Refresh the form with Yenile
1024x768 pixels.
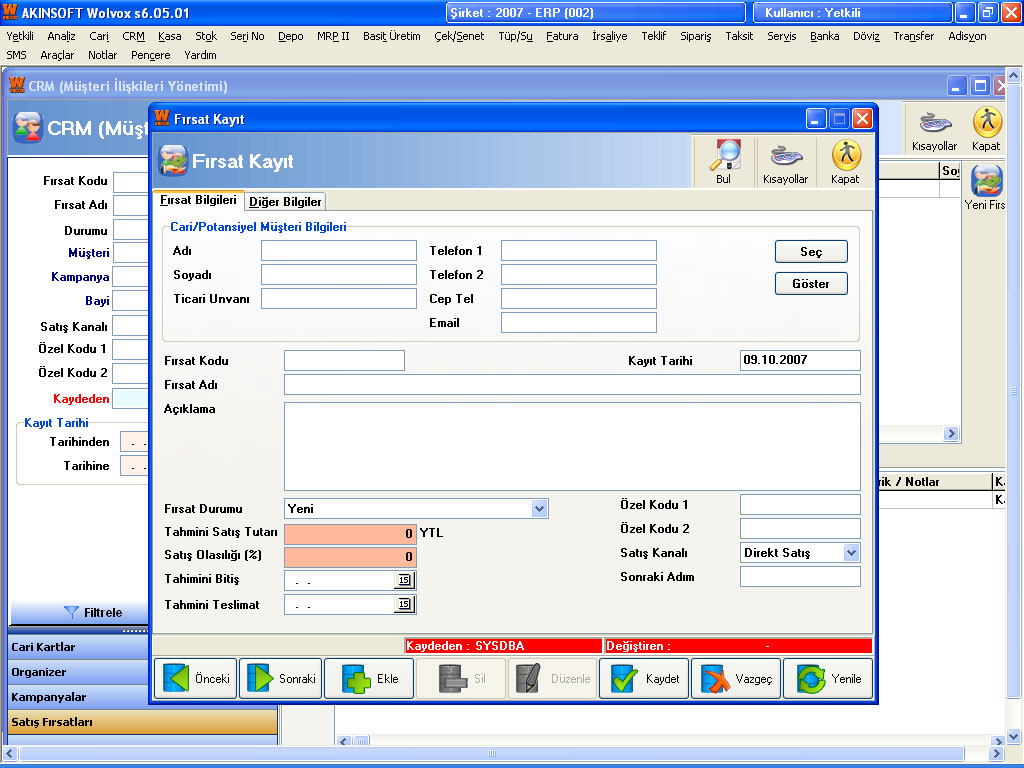tap(828, 679)
